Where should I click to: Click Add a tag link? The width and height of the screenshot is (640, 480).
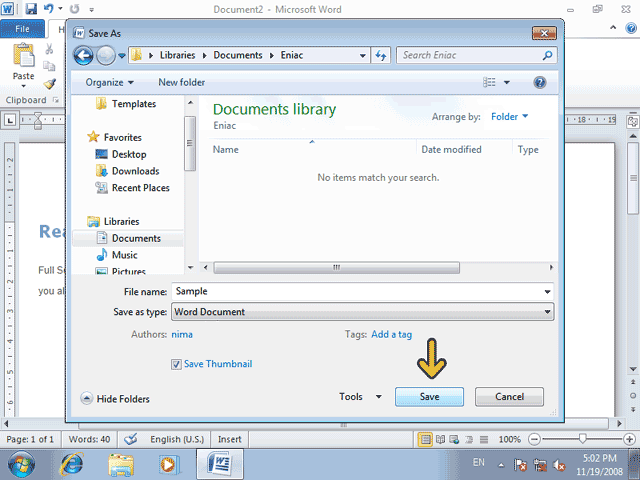(x=391, y=334)
